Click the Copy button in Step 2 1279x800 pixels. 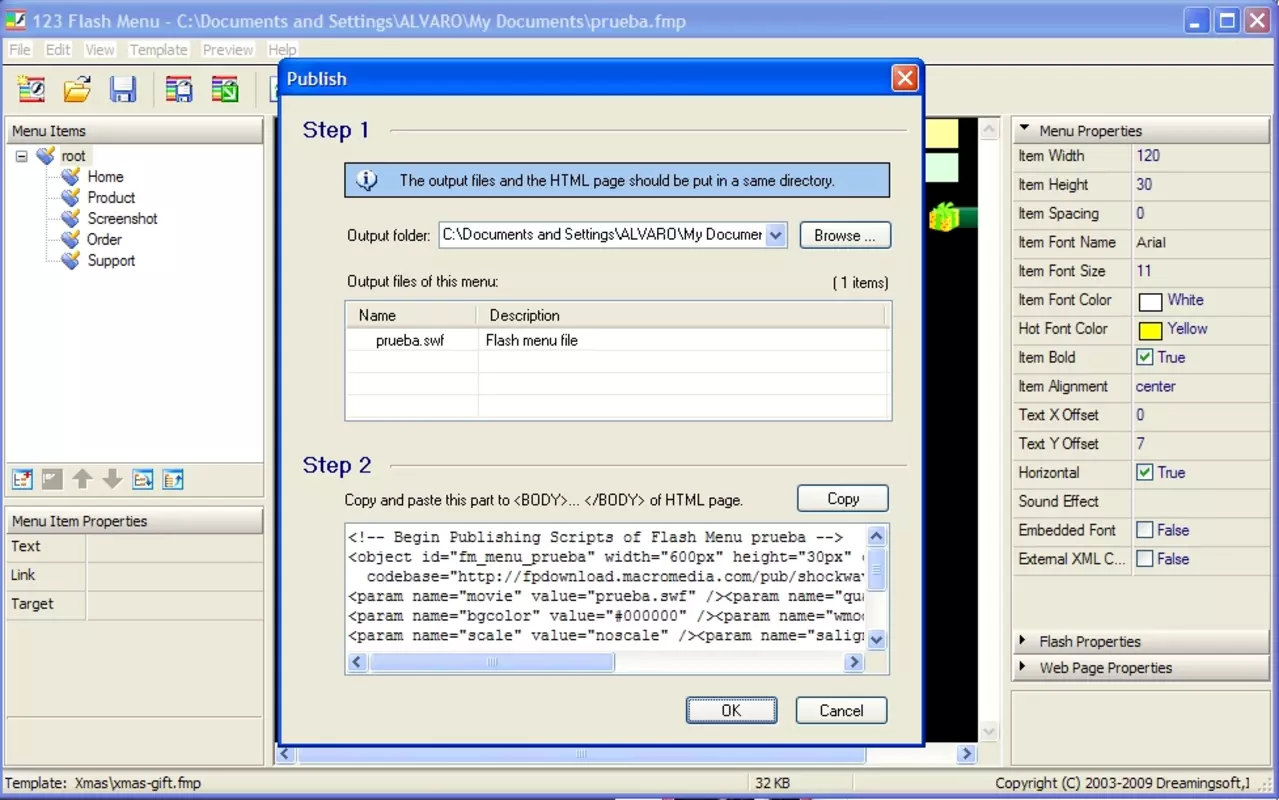(843, 498)
